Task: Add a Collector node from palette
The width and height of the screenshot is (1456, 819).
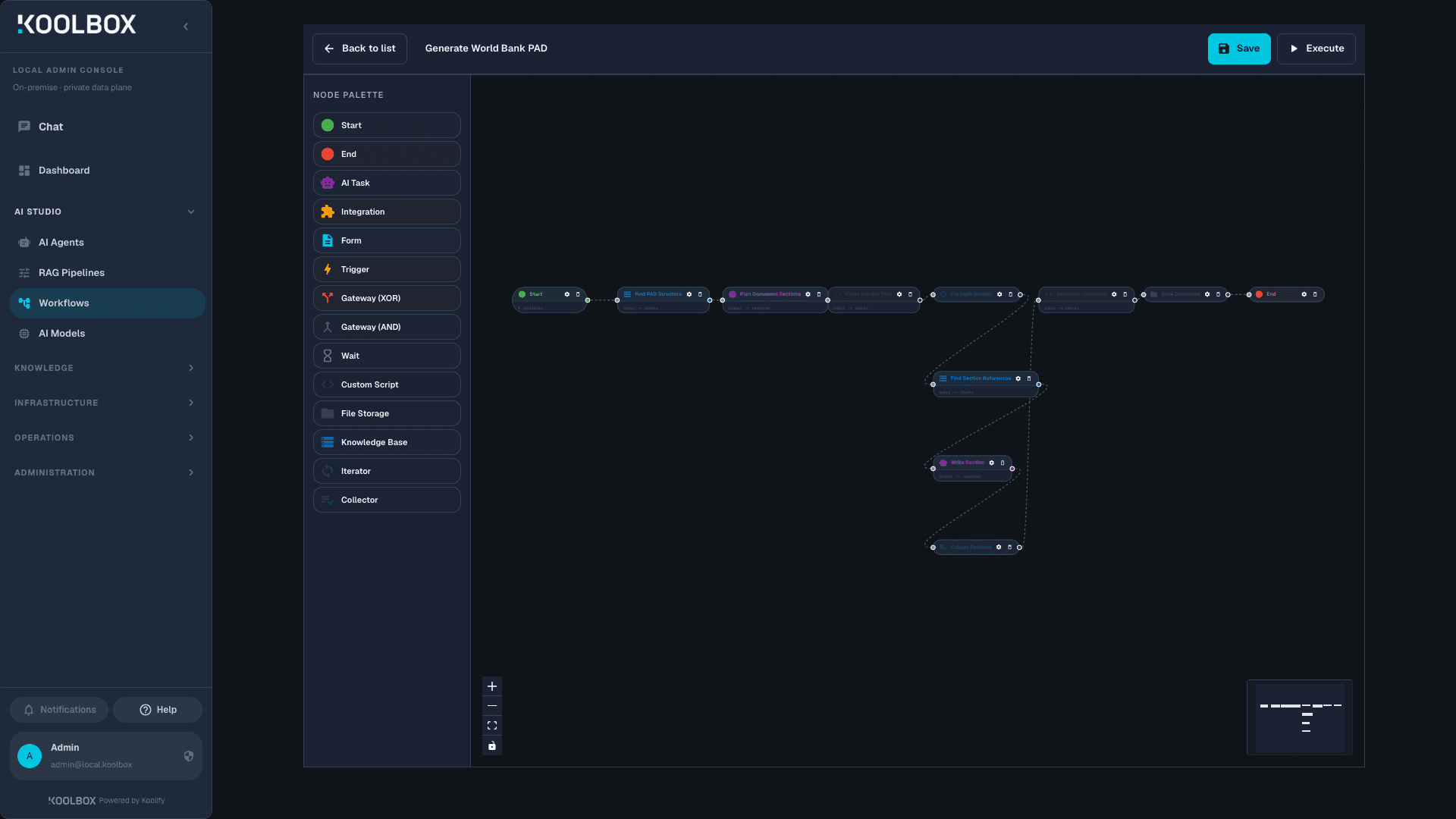Action: pyautogui.click(x=387, y=500)
